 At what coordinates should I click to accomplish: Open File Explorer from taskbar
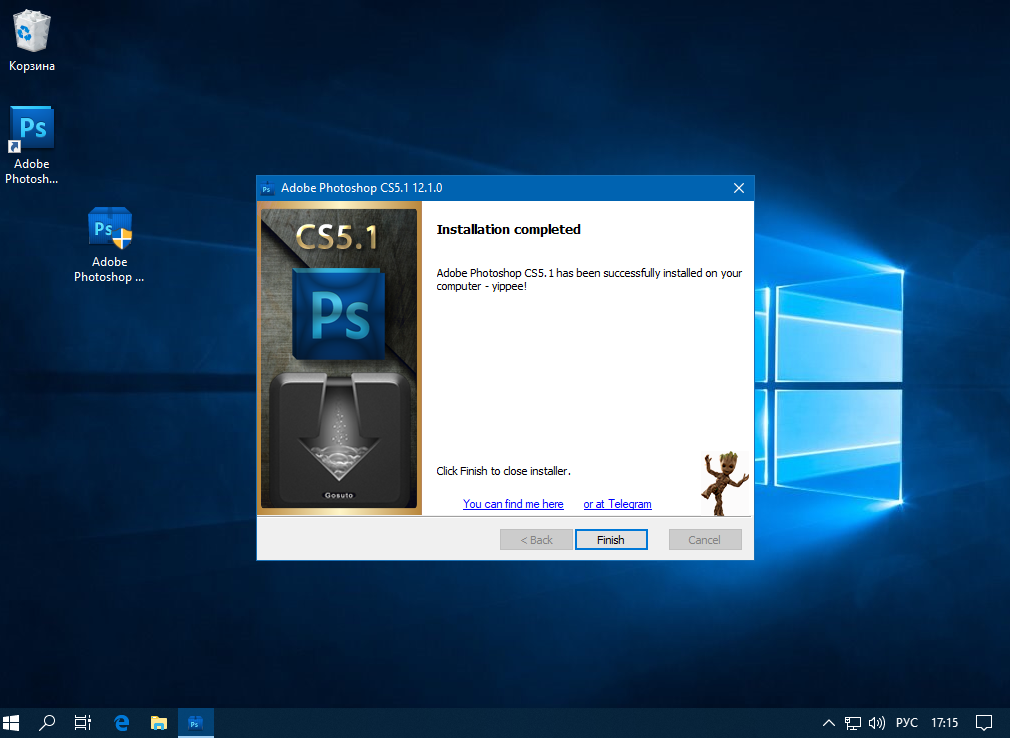(x=158, y=723)
